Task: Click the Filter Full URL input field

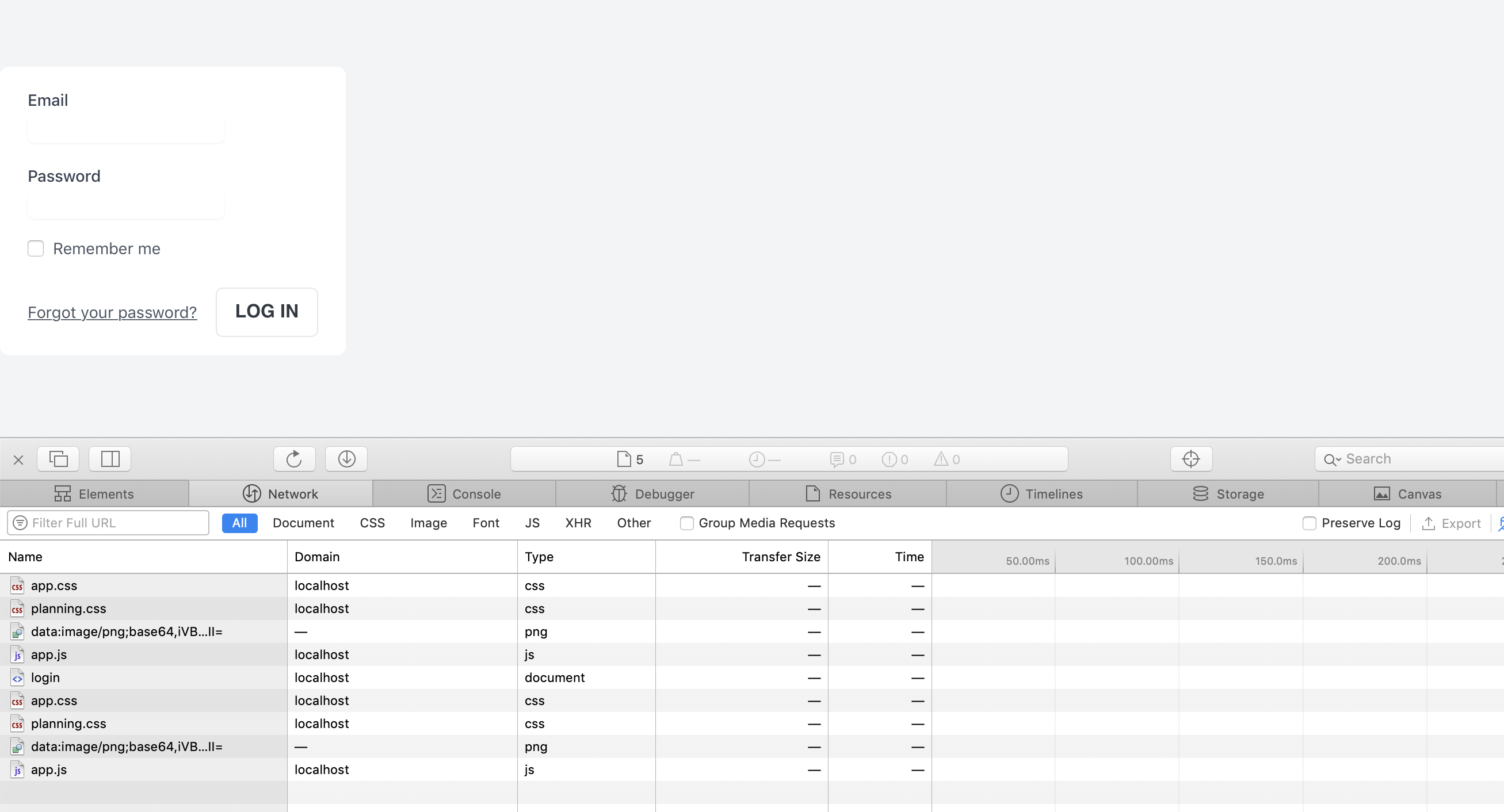Action: (108, 523)
